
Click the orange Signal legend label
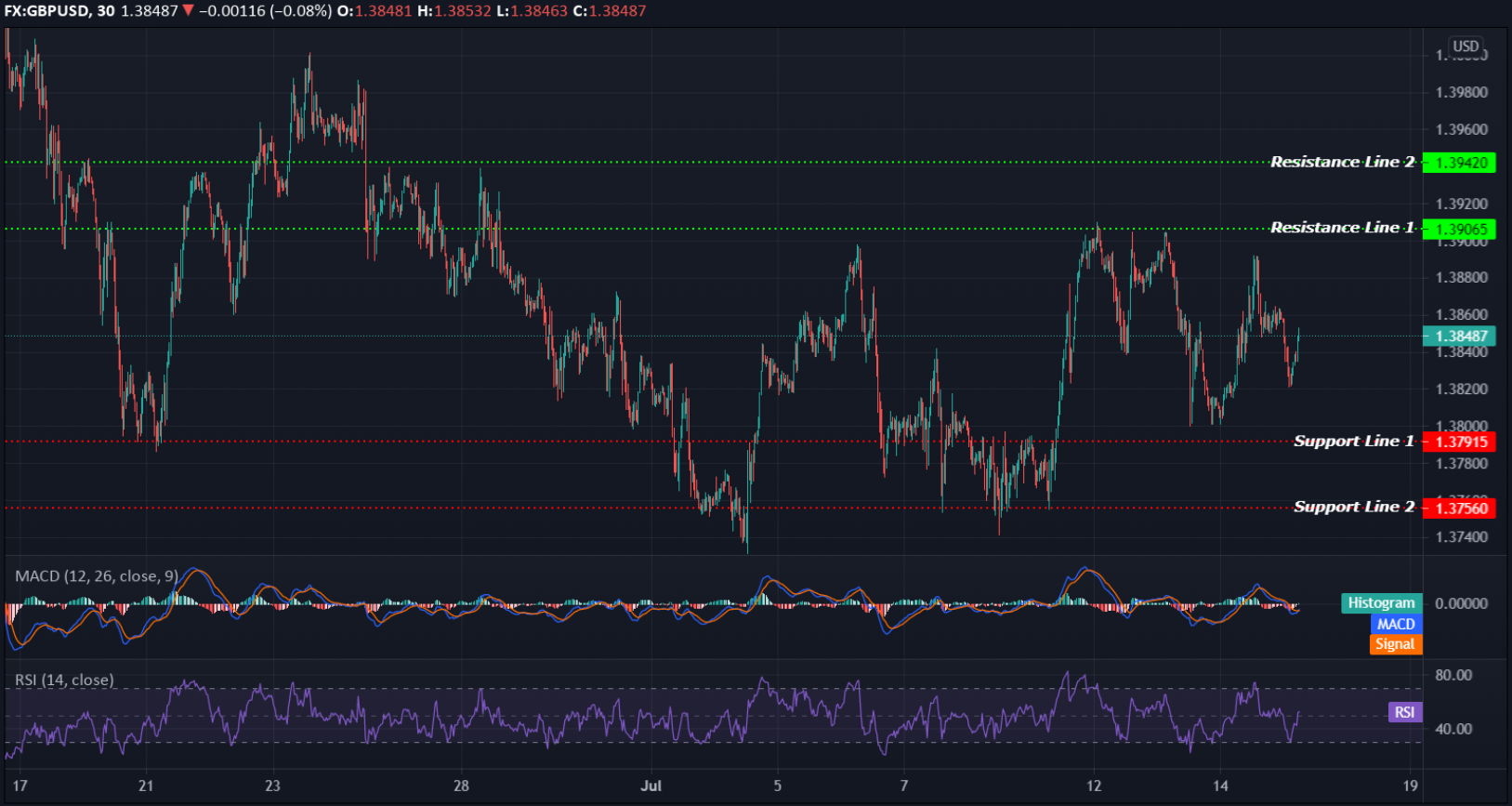[1396, 644]
